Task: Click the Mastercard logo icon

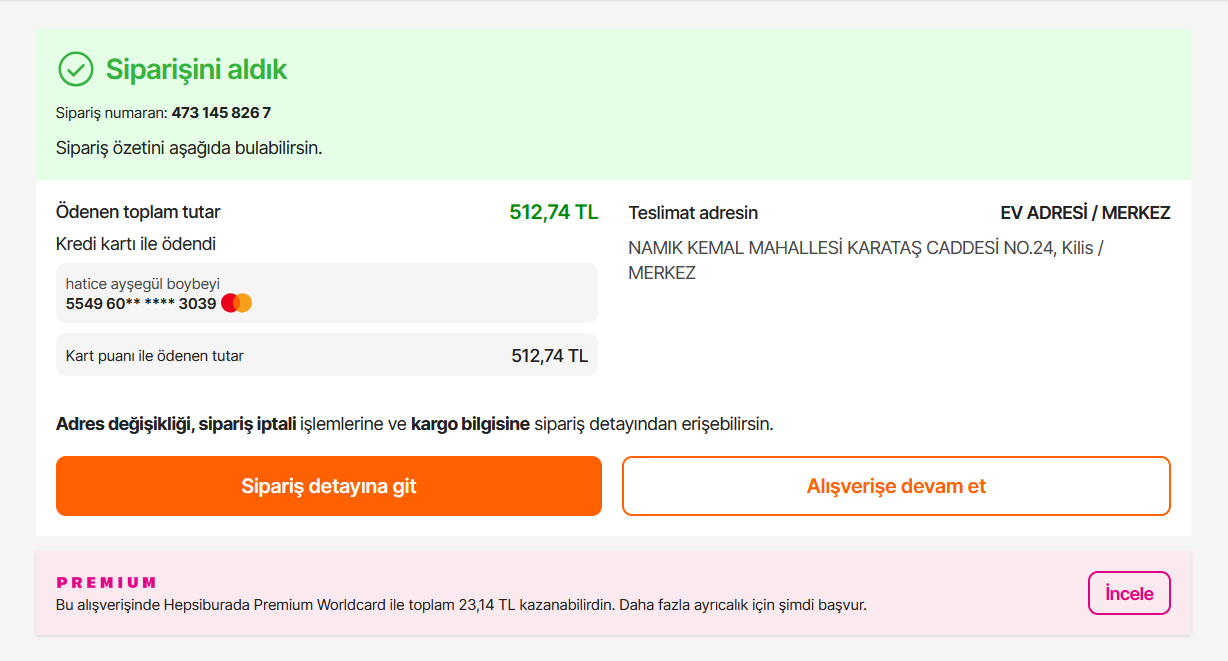Action: [x=237, y=303]
